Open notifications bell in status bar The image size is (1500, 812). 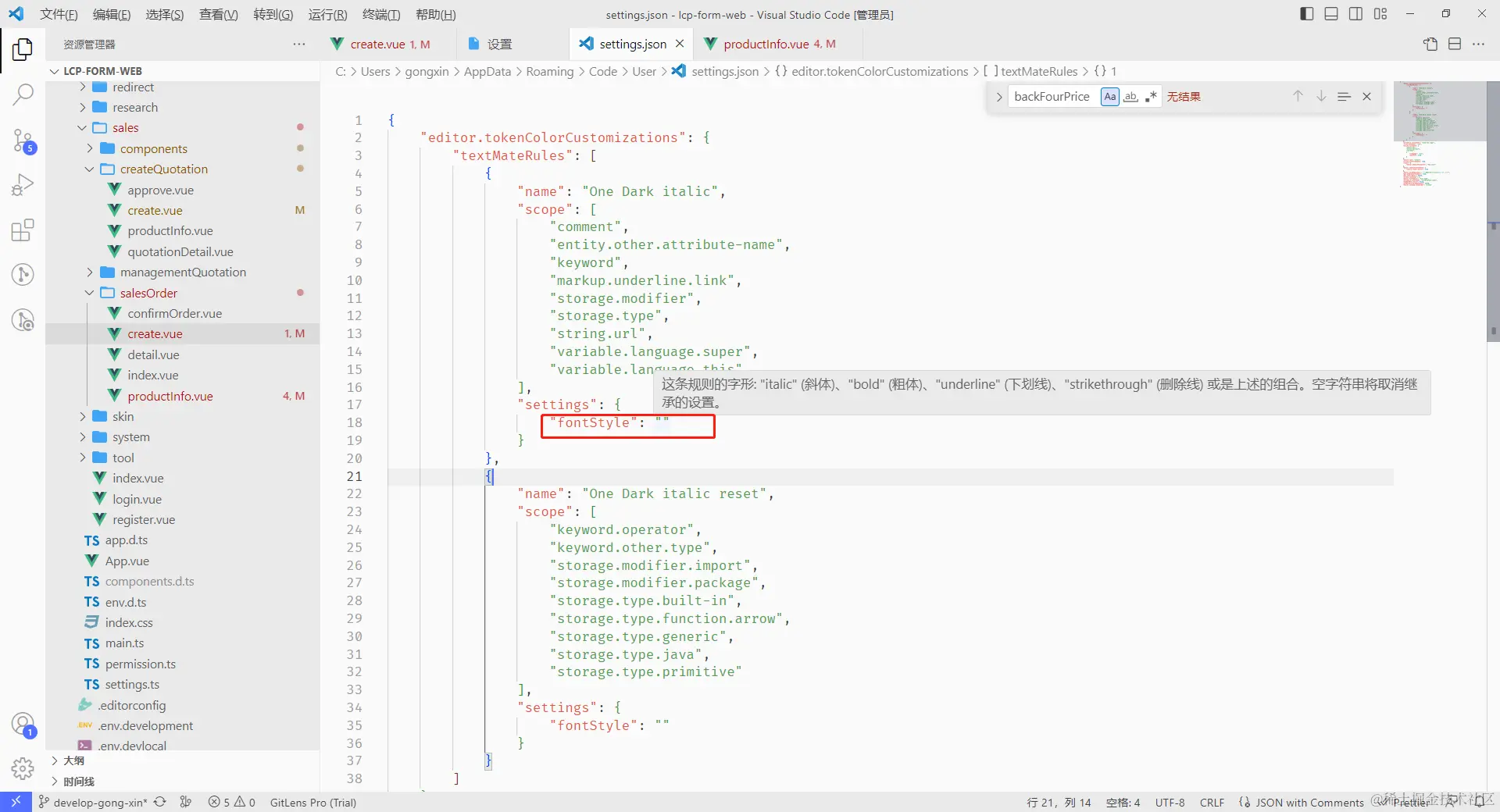click(1479, 802)
